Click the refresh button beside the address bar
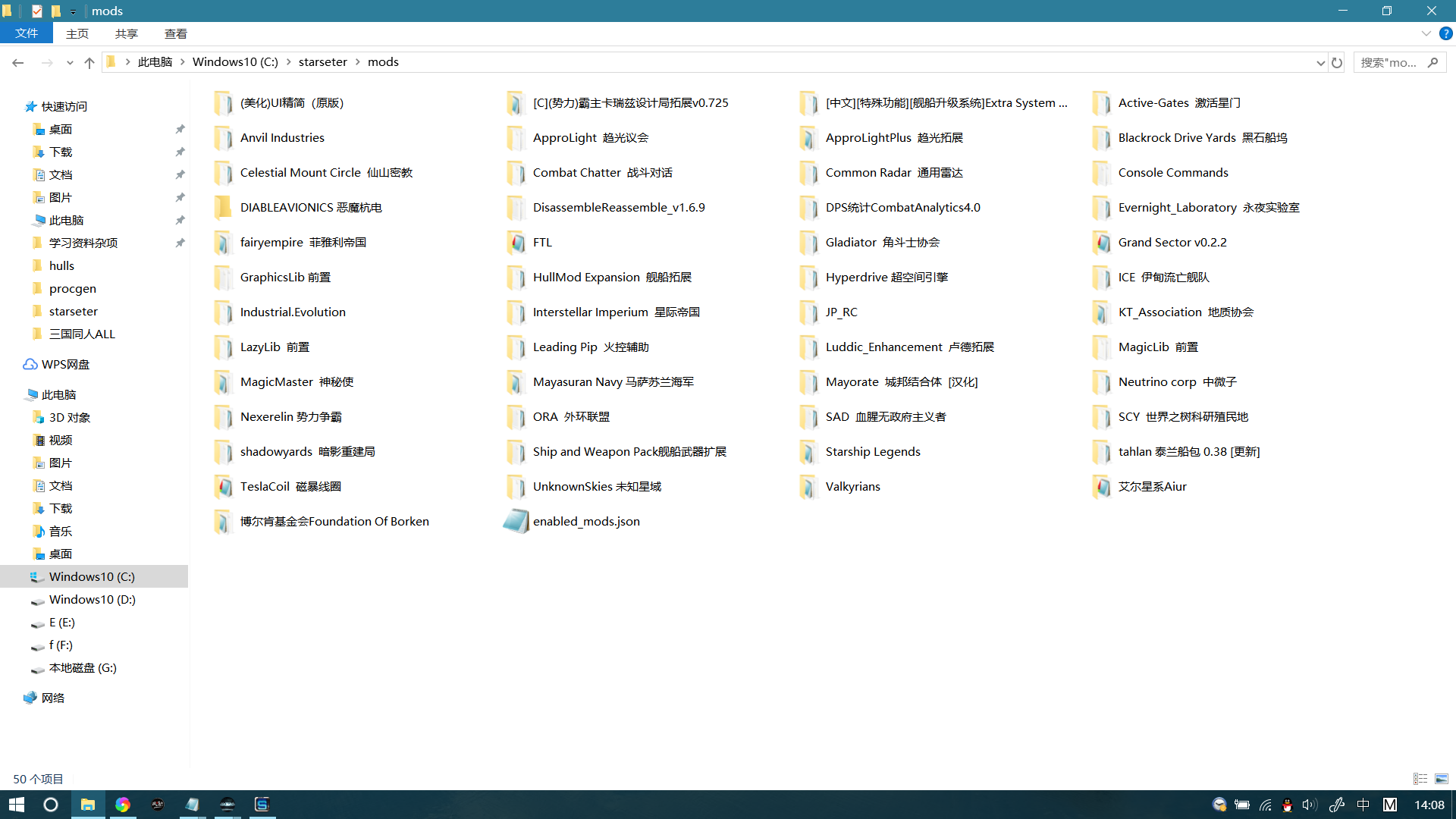 (x=1337, y=63)
